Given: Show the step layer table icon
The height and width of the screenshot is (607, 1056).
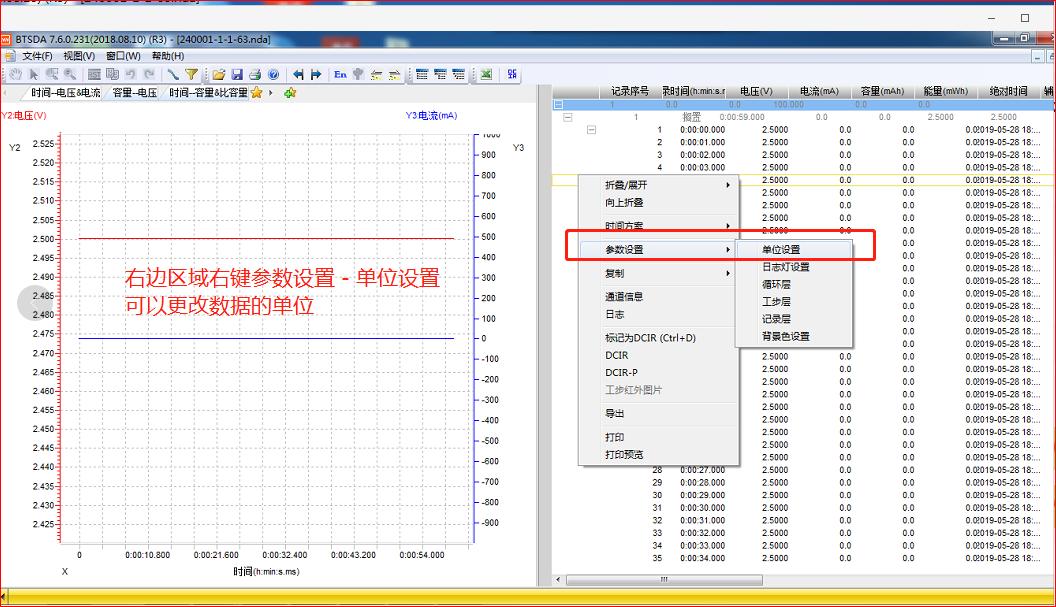Looking at the screenshot, I should point(440,74).
